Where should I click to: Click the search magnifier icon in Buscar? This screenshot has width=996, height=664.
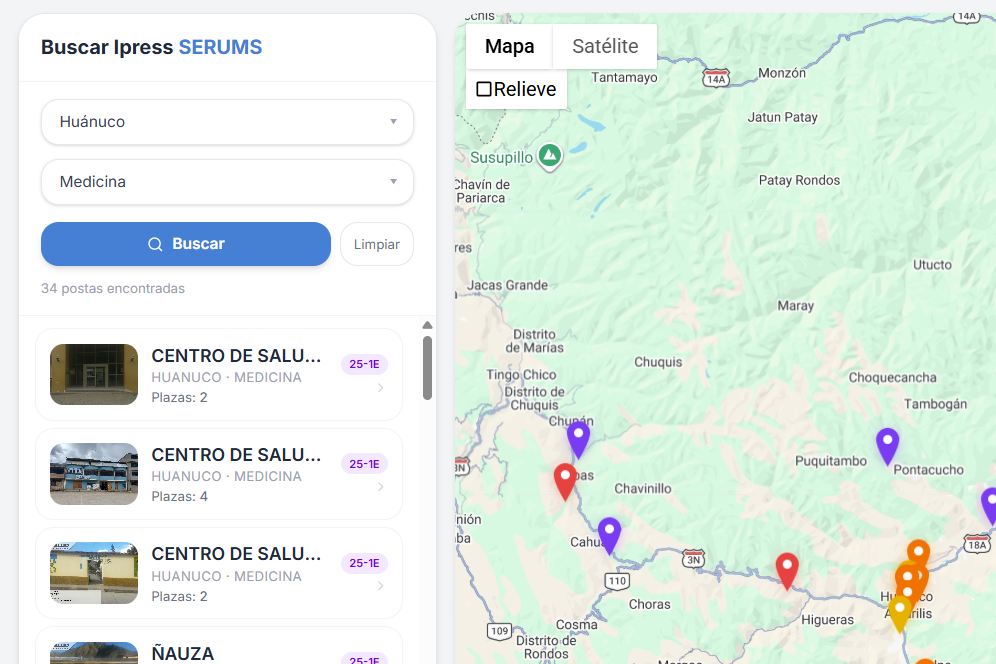[155, 244]
